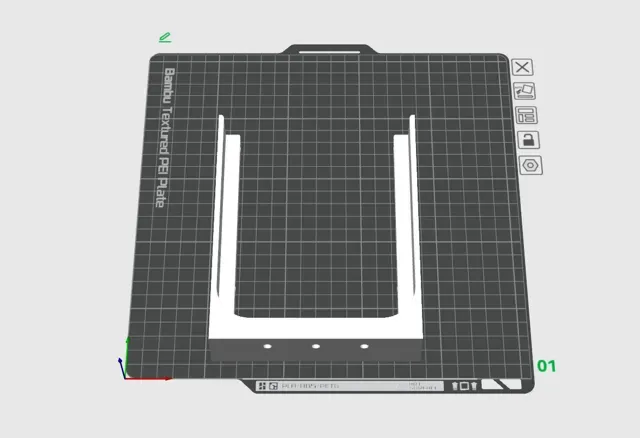Click the Bambu Textured PEI Plate label

point(166,138)
